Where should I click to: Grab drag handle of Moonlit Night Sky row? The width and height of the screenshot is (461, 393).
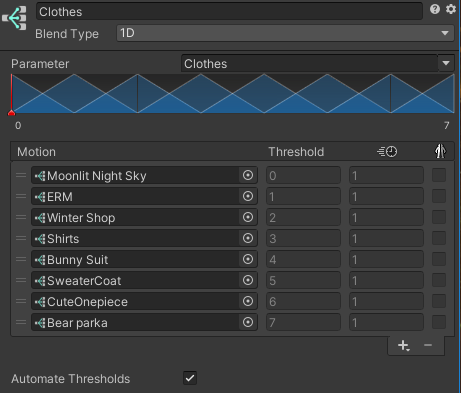pos(21,175)
